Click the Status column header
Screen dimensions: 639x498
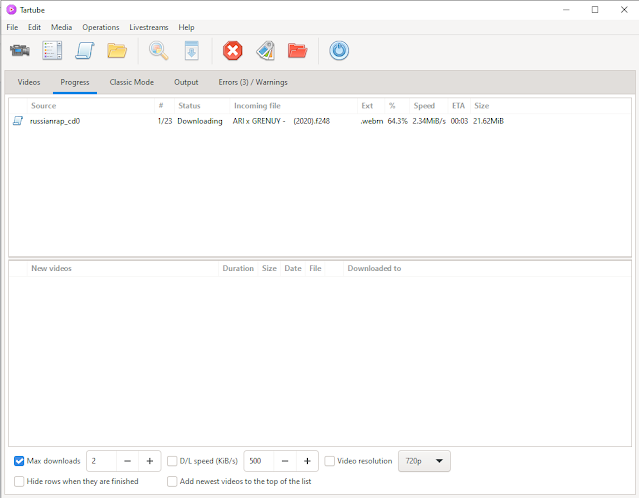click(x=202, y=106)
